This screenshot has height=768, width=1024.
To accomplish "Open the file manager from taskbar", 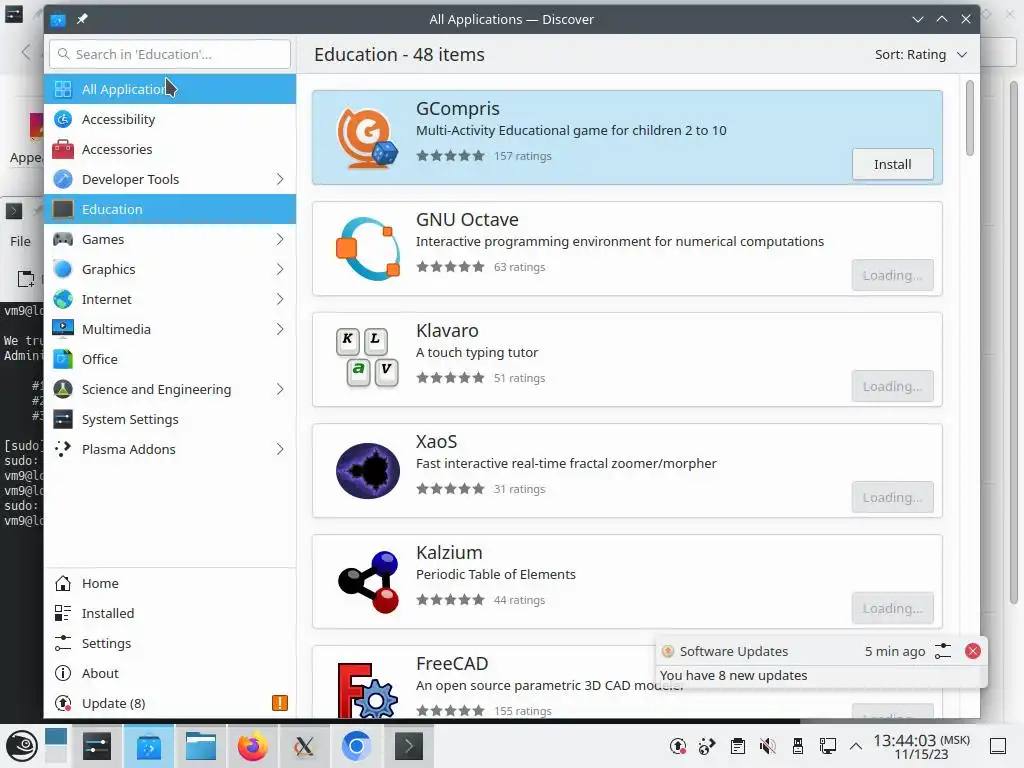I will [x=200, y=746].
